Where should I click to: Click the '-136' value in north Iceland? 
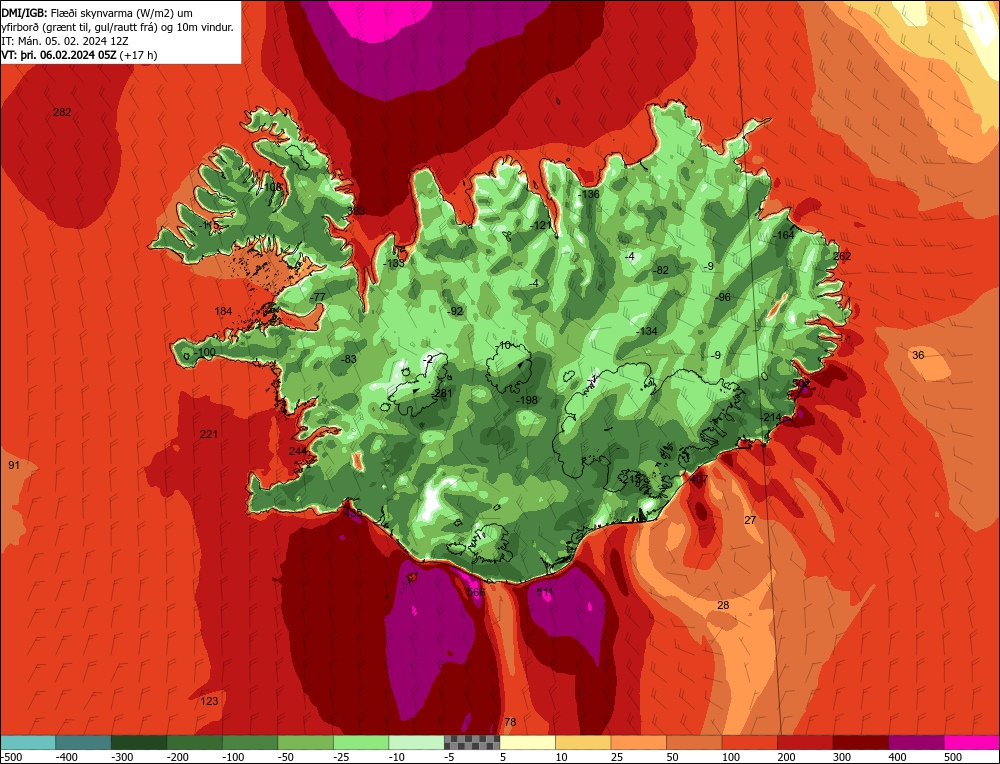click(x=589, y=195)
